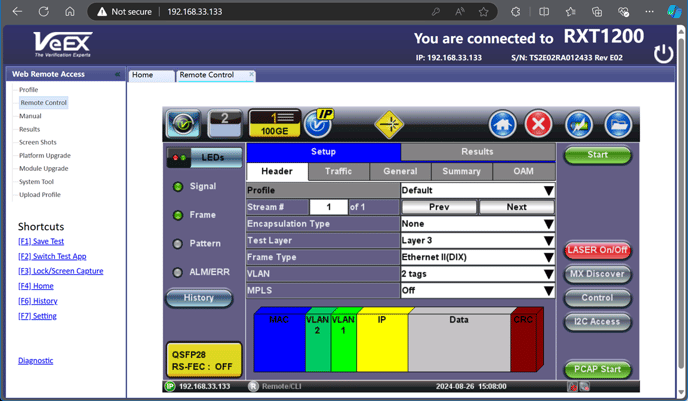Open the VLAN 2 tags dropdown
Viewport: 688px width, 401px height.
click(477, 274)
